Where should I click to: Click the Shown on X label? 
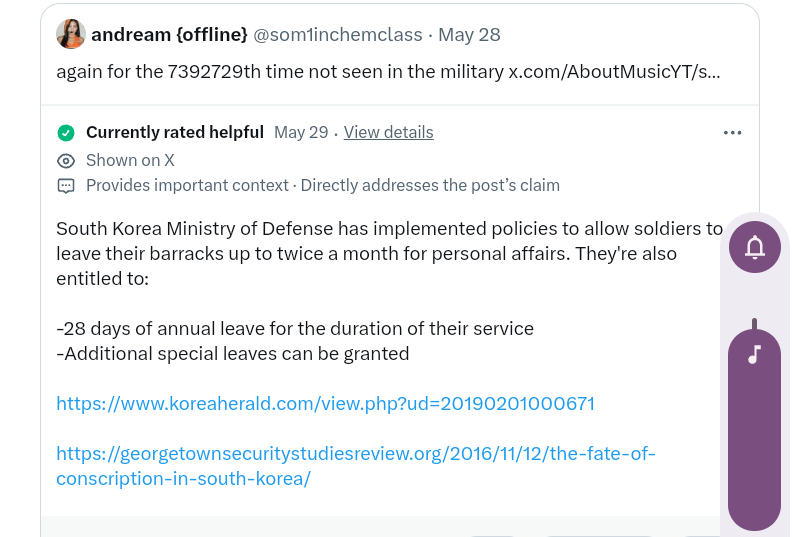(x=130, y=160)
